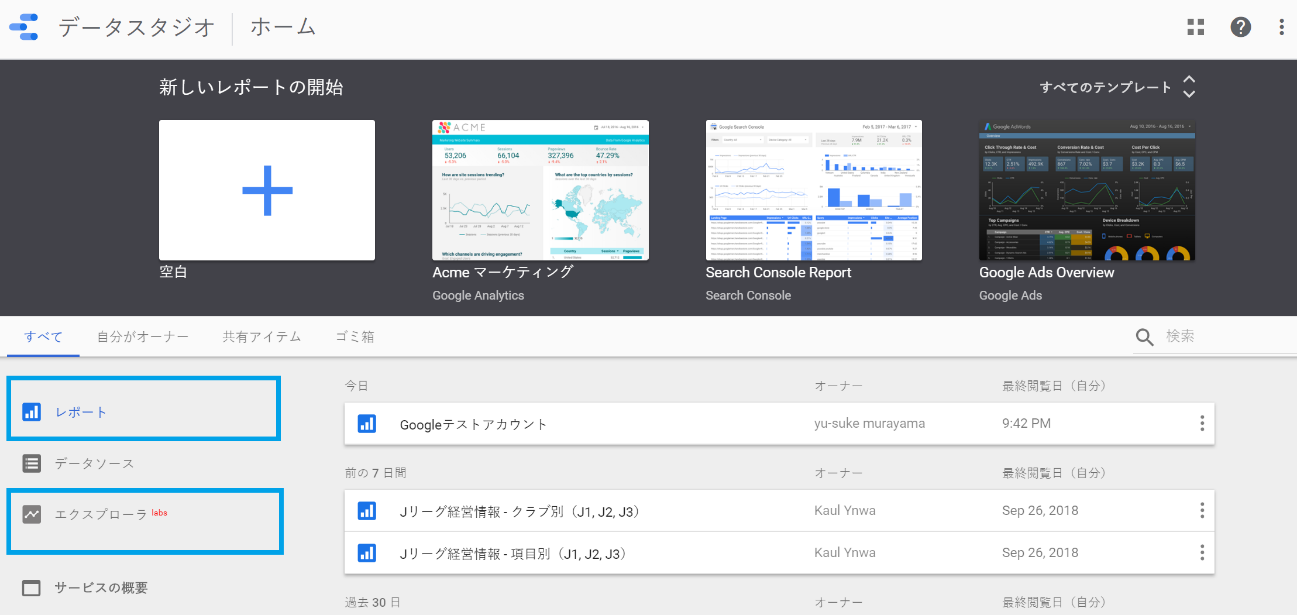Switch to the 自分がオーナー tab
1297x615 pixels.
click(x=143, y=337)
